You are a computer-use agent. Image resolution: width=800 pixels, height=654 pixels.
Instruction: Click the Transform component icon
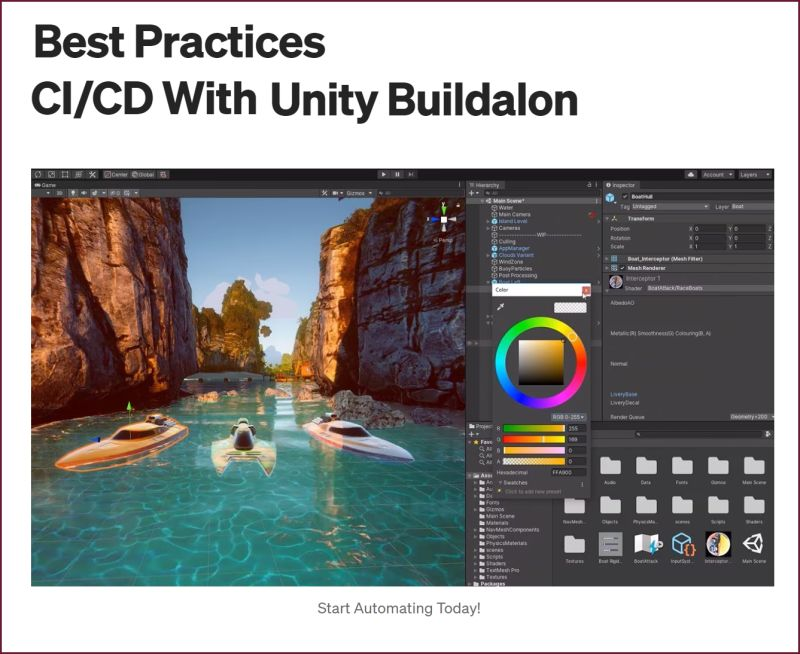614,218
